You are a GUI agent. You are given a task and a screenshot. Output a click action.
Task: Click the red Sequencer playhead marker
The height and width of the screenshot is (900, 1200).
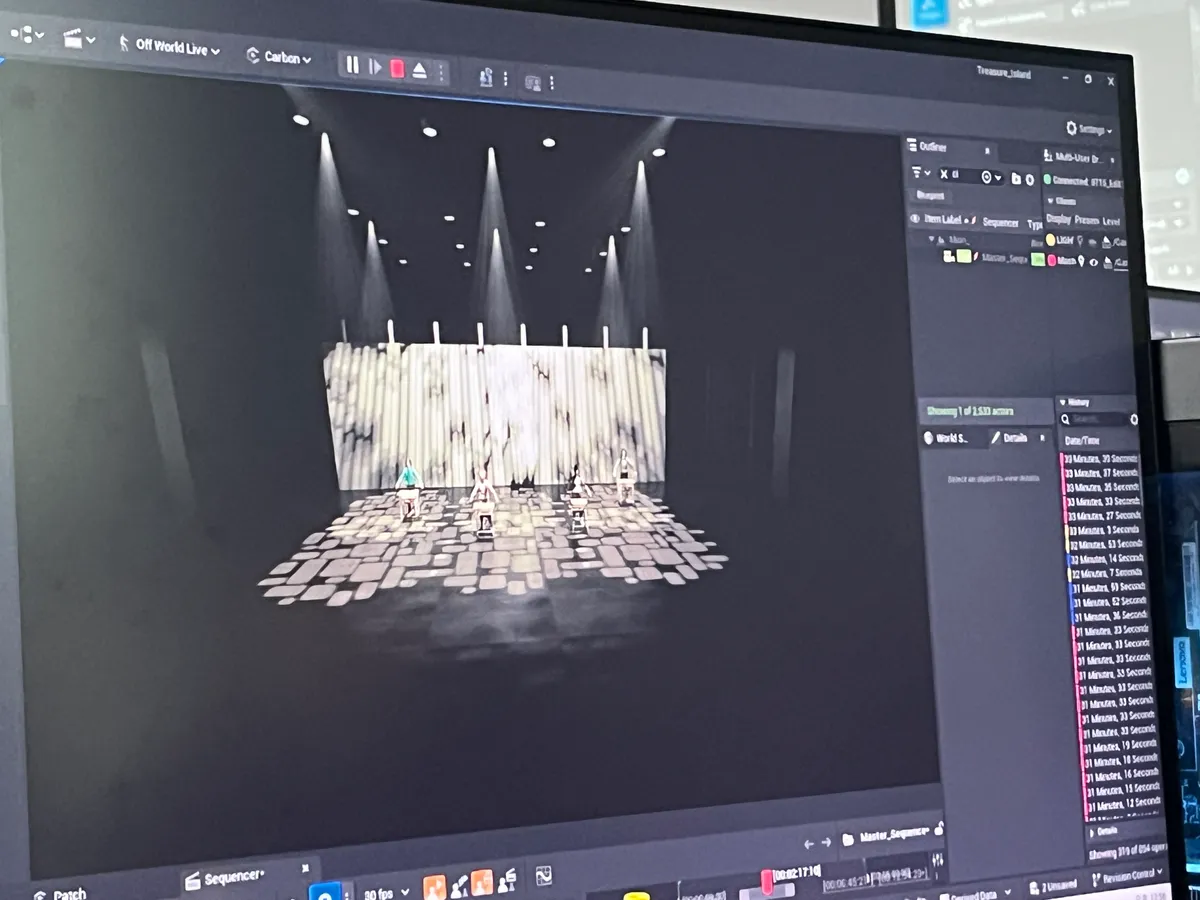[767, 881]
